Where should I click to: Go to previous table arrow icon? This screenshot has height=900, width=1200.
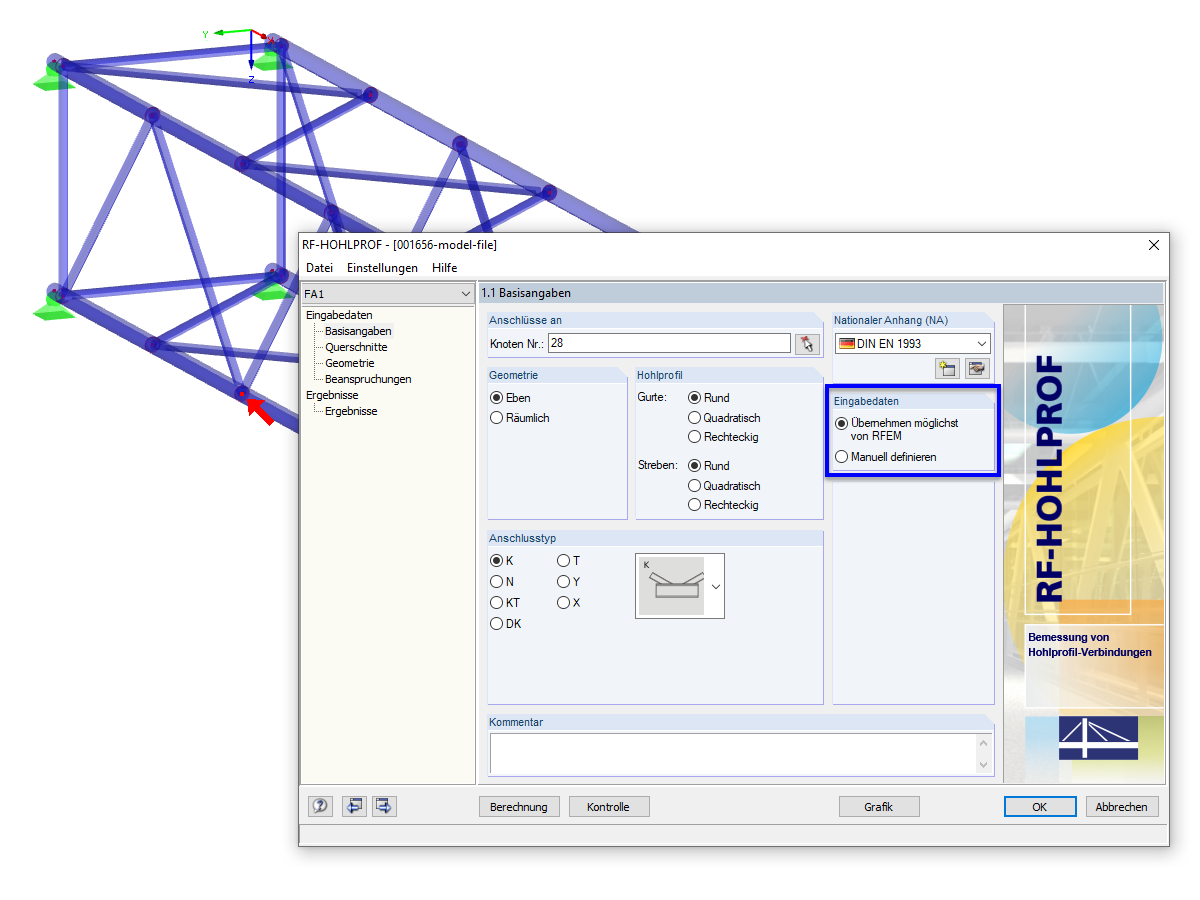pos(354,806)
